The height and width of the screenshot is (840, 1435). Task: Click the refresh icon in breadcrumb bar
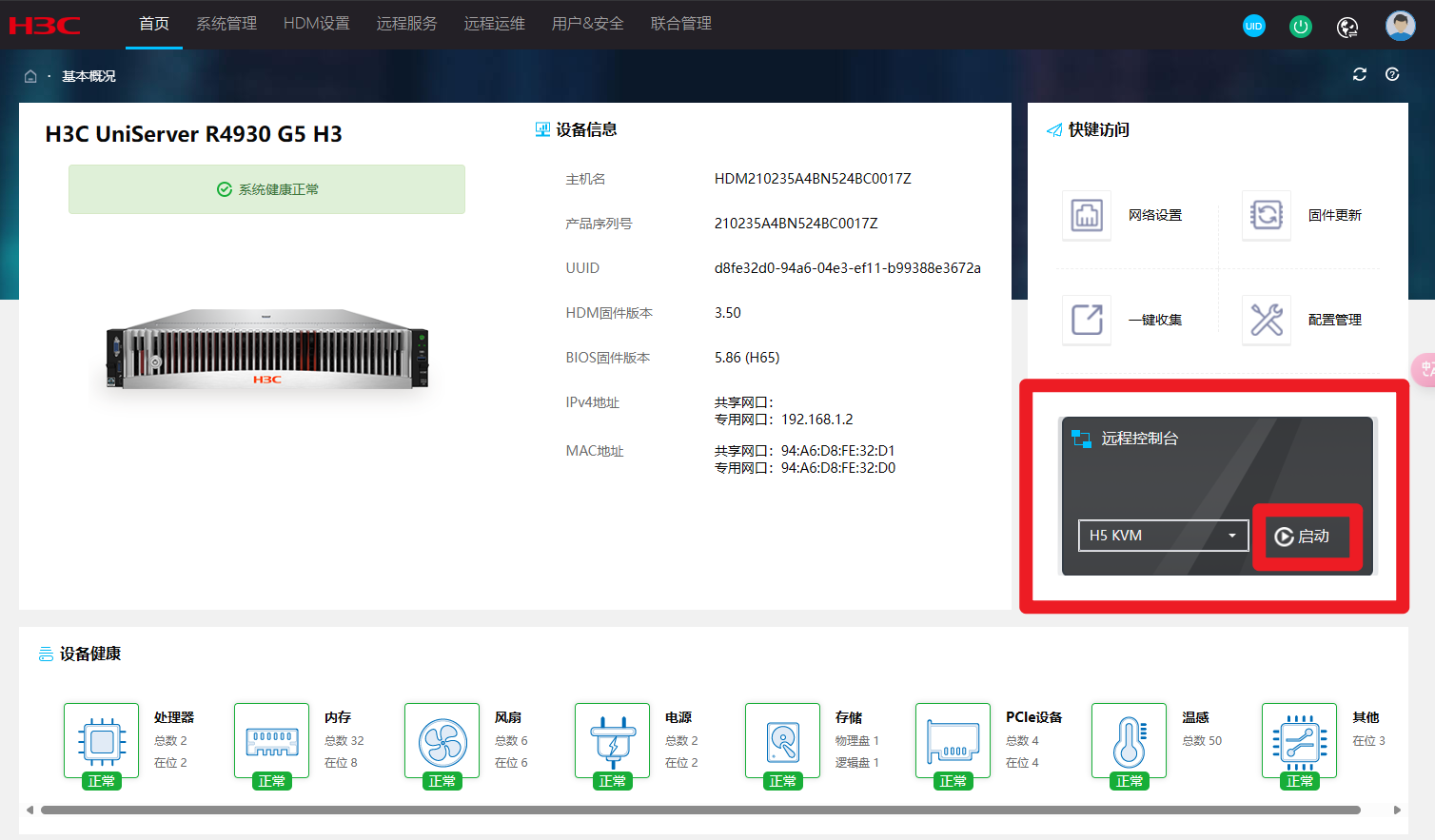[x=1359, y=74]
